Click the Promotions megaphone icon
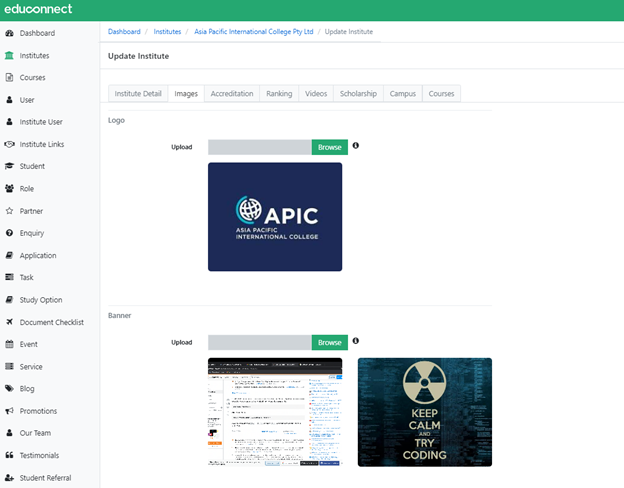 tap(9, 411)
